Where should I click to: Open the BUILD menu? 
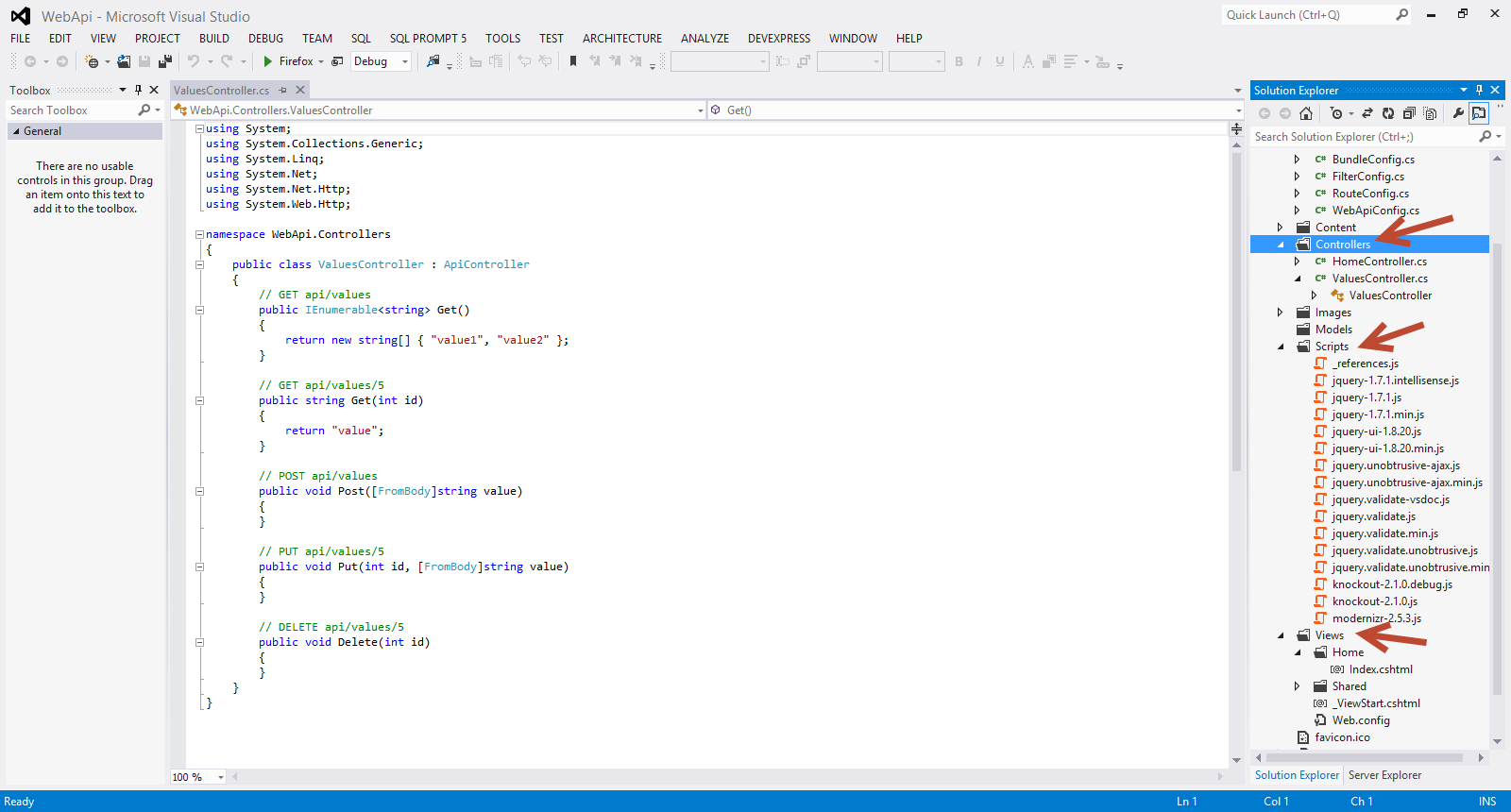[x=214, y=39]
